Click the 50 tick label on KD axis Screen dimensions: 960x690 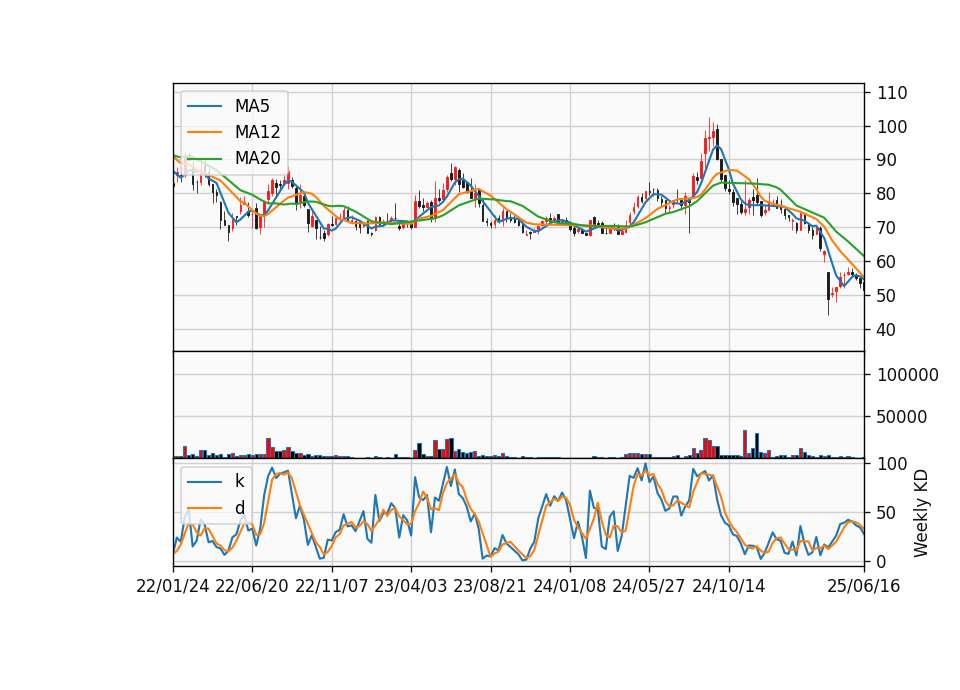tap(887, 513)
